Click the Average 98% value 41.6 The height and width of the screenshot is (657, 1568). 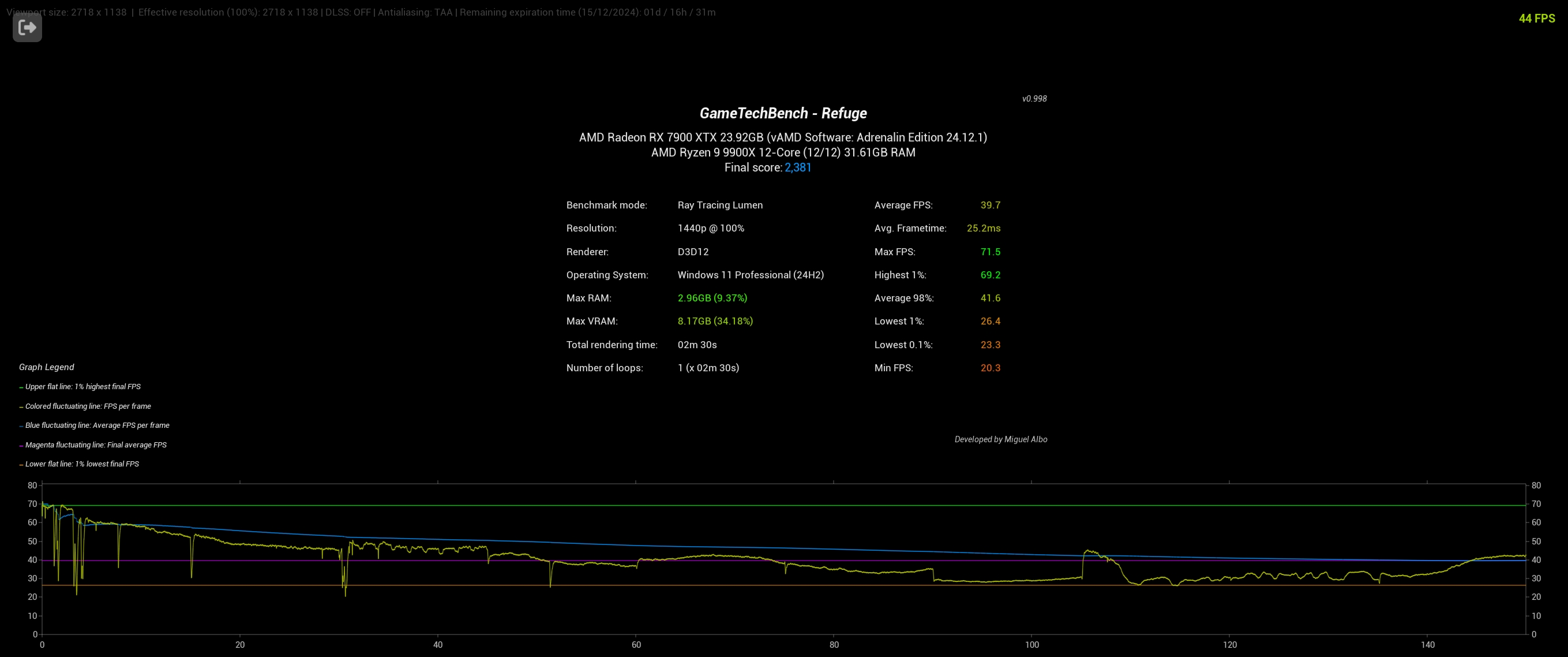coord(991,298)
